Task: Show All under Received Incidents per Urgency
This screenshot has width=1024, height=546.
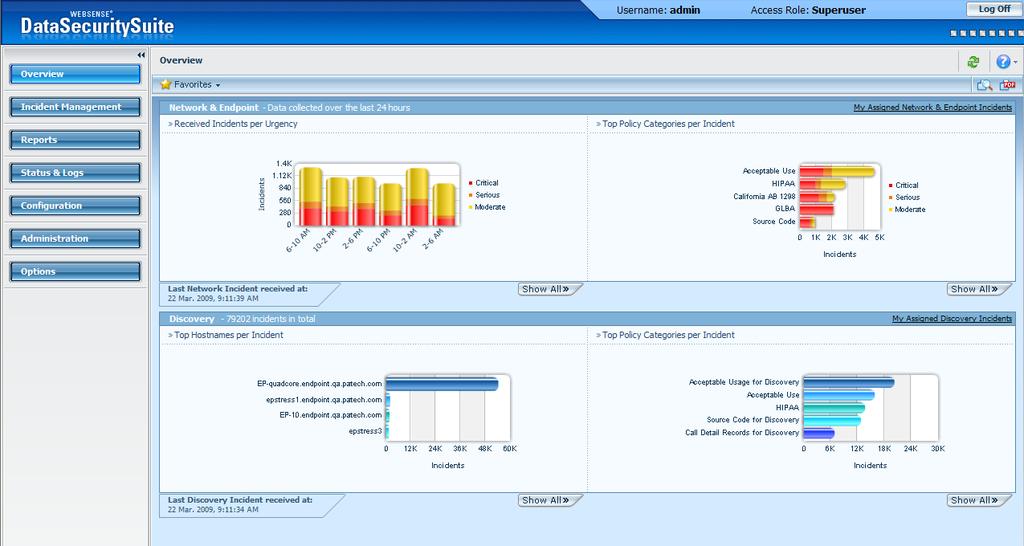Action: click(549, 289)
